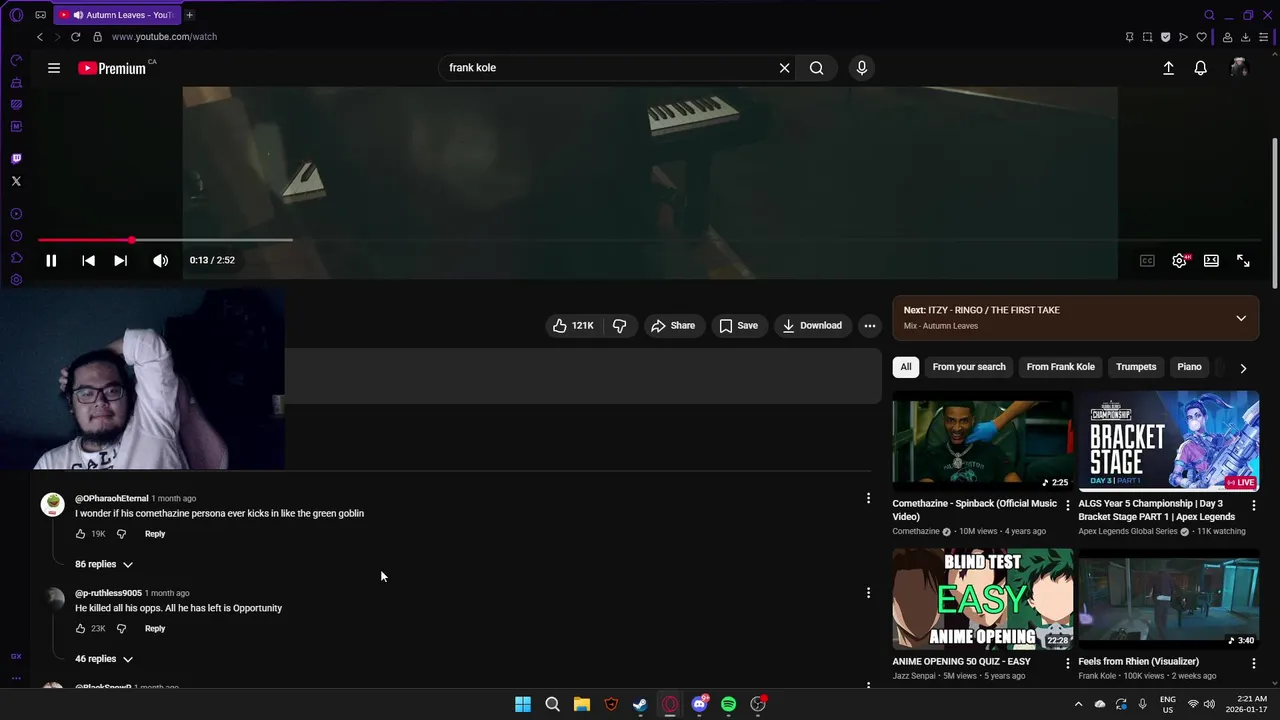
Task: Open options for ALGS Championship video
Action: pyautogui.click(x=1253, y=505)
